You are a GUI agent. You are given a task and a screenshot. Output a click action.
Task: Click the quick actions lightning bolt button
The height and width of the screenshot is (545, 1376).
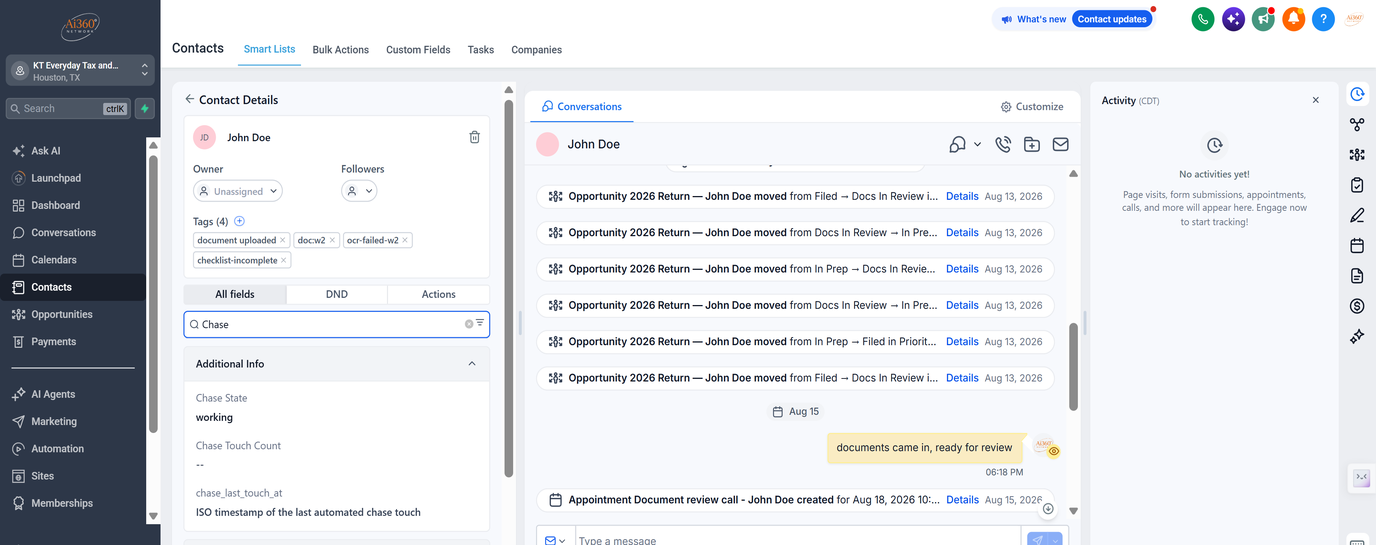(x=145, y=108)
